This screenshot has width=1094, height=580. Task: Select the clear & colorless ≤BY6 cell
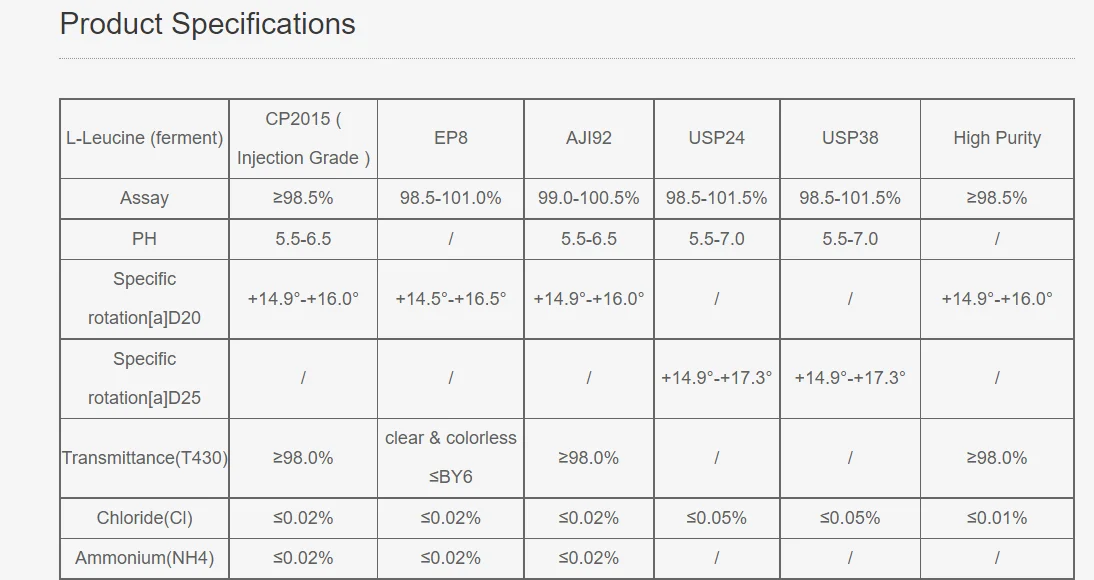pos(451,458)
